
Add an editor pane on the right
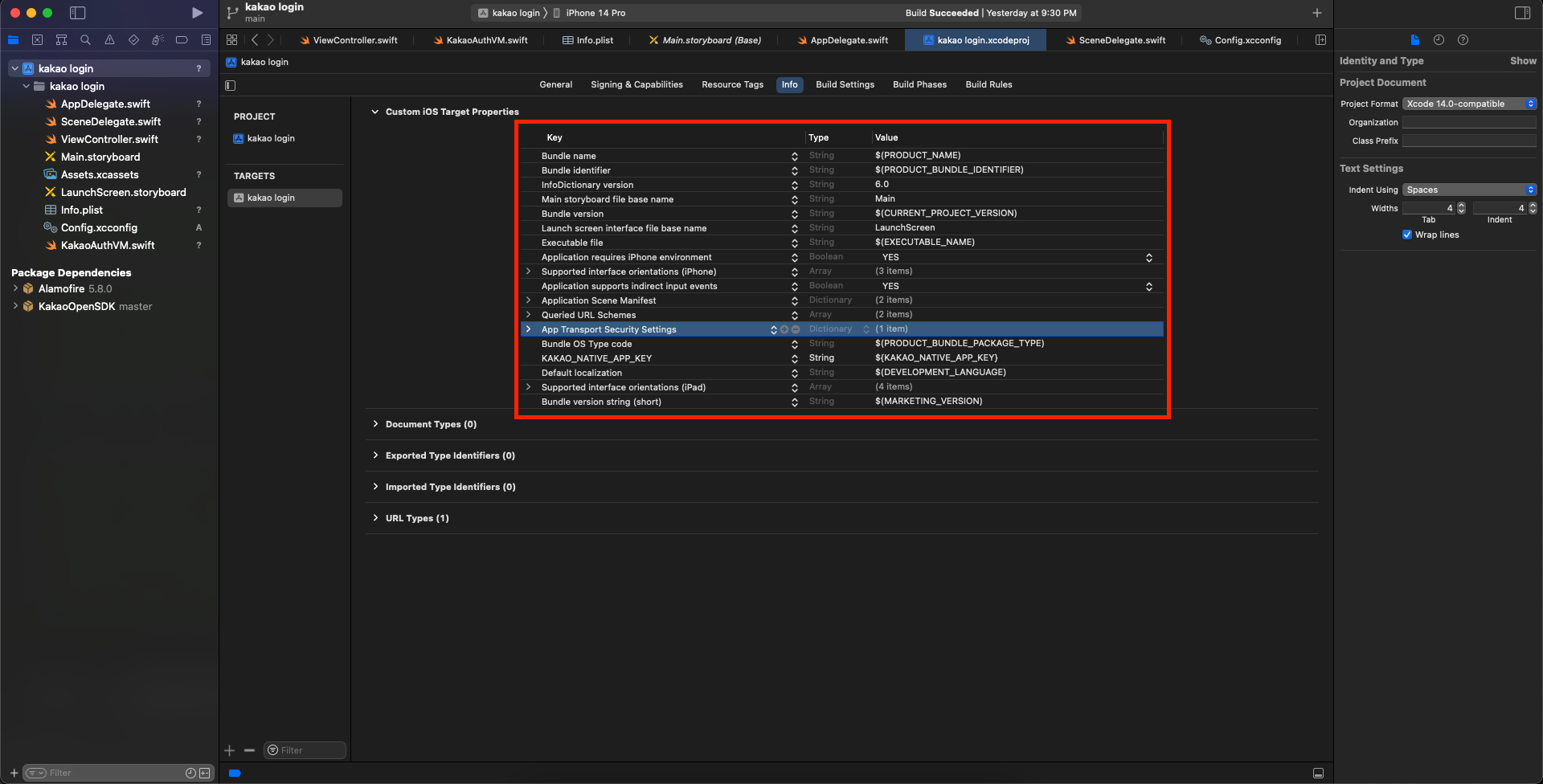tap(1320, 40)
